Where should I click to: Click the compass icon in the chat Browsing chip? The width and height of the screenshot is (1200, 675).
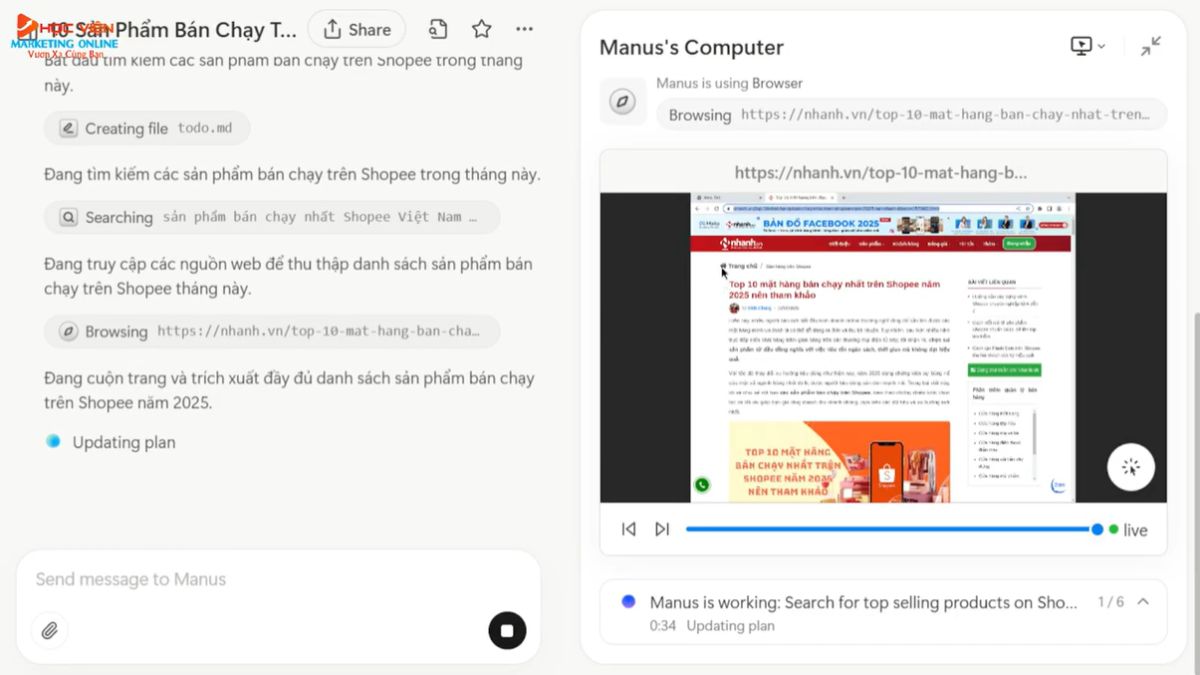pos(68,331)
